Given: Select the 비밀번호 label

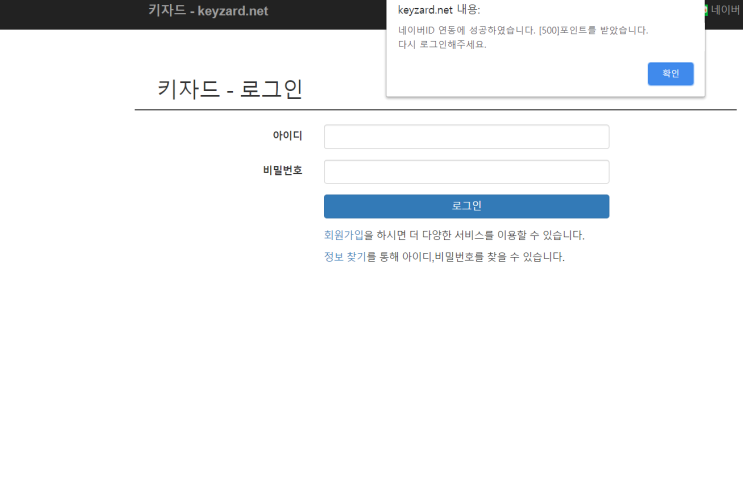Looking at the screenshot, I should [282, 170].
